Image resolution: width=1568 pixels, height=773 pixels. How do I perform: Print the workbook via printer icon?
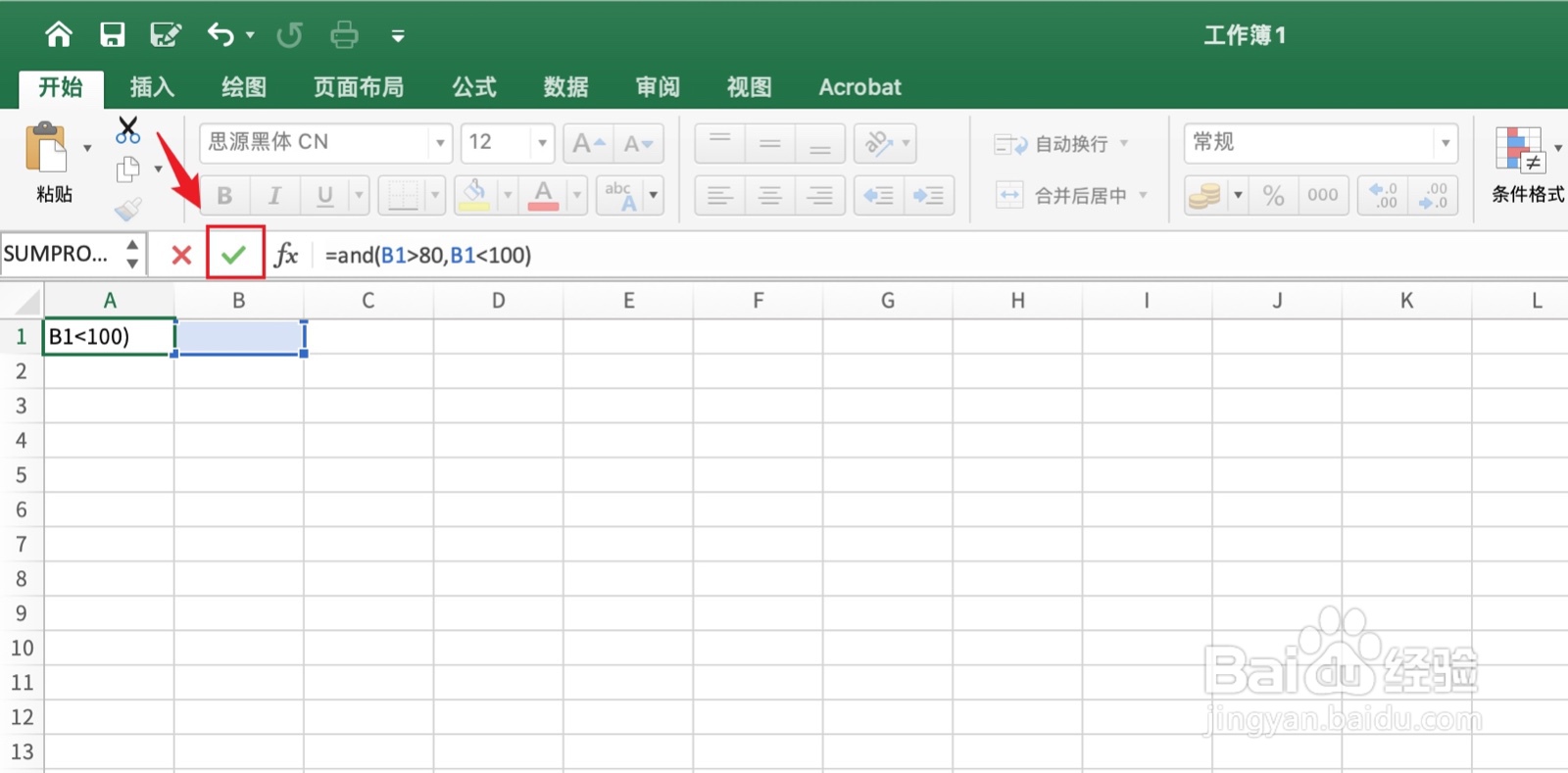pos(344,35)
